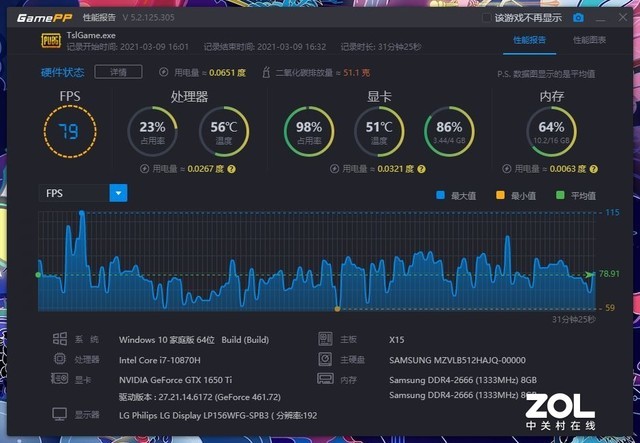Switch to the 性能图表 tab
The image size is (640, 443).
pyautogui.click(x=589, y=40)
